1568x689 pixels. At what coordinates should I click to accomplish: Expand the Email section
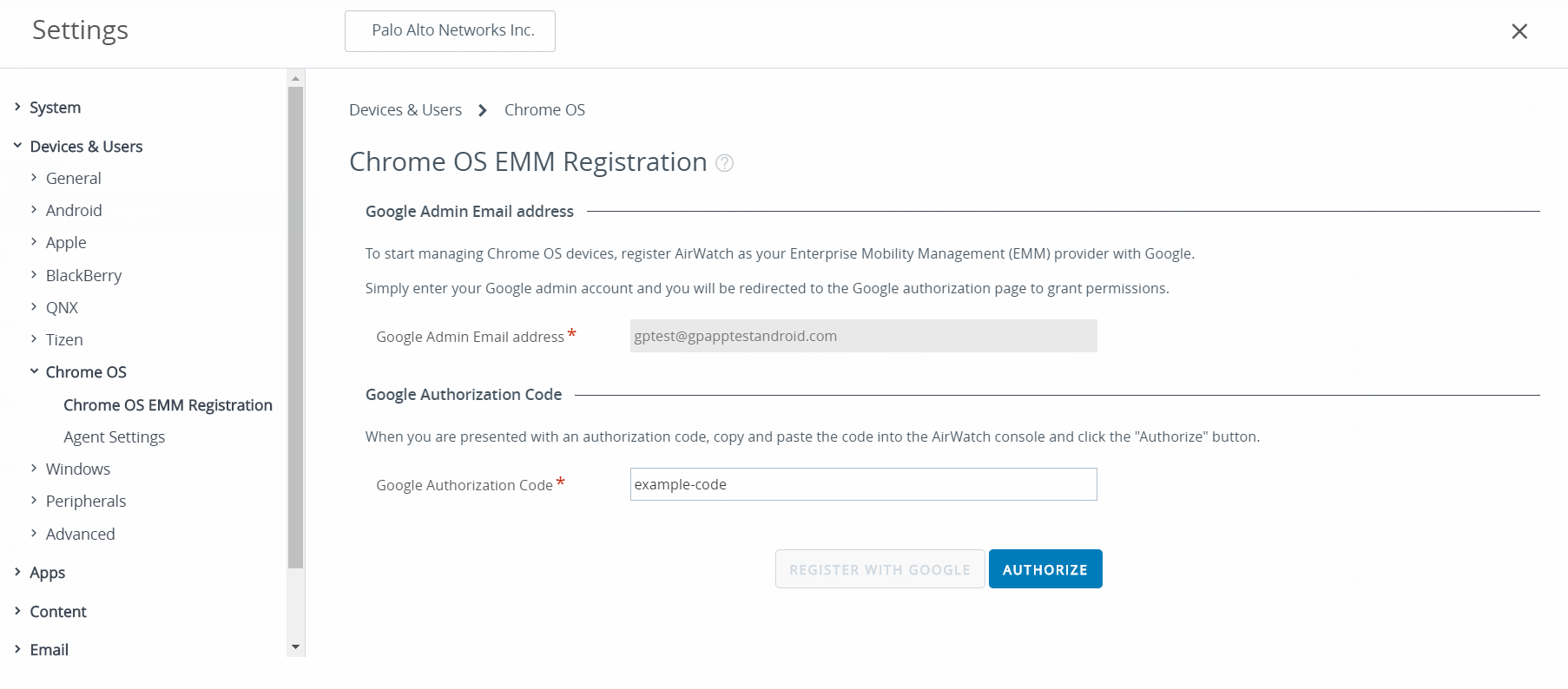point(17,649)
